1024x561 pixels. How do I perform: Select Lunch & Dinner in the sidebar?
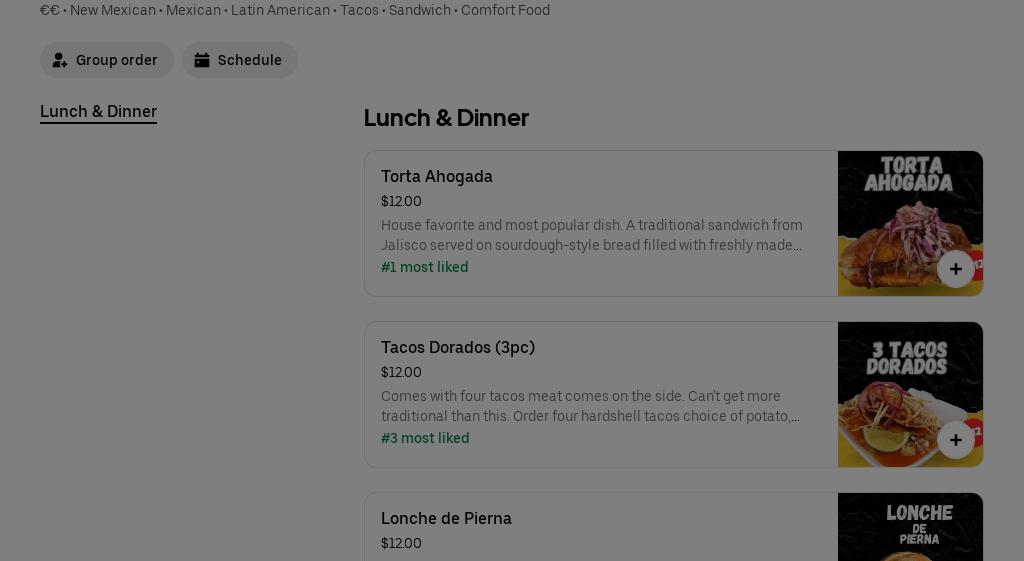(x=98, y=111)
